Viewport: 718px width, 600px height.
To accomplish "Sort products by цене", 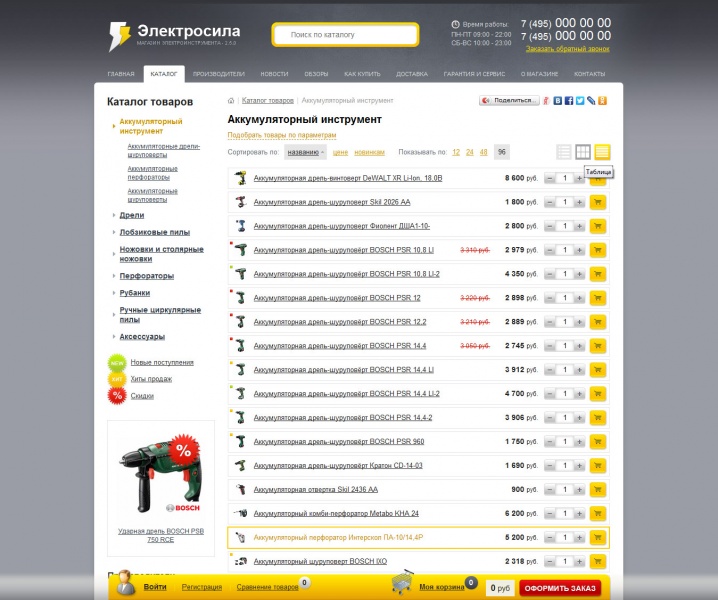I will click(x=340, y=152).
